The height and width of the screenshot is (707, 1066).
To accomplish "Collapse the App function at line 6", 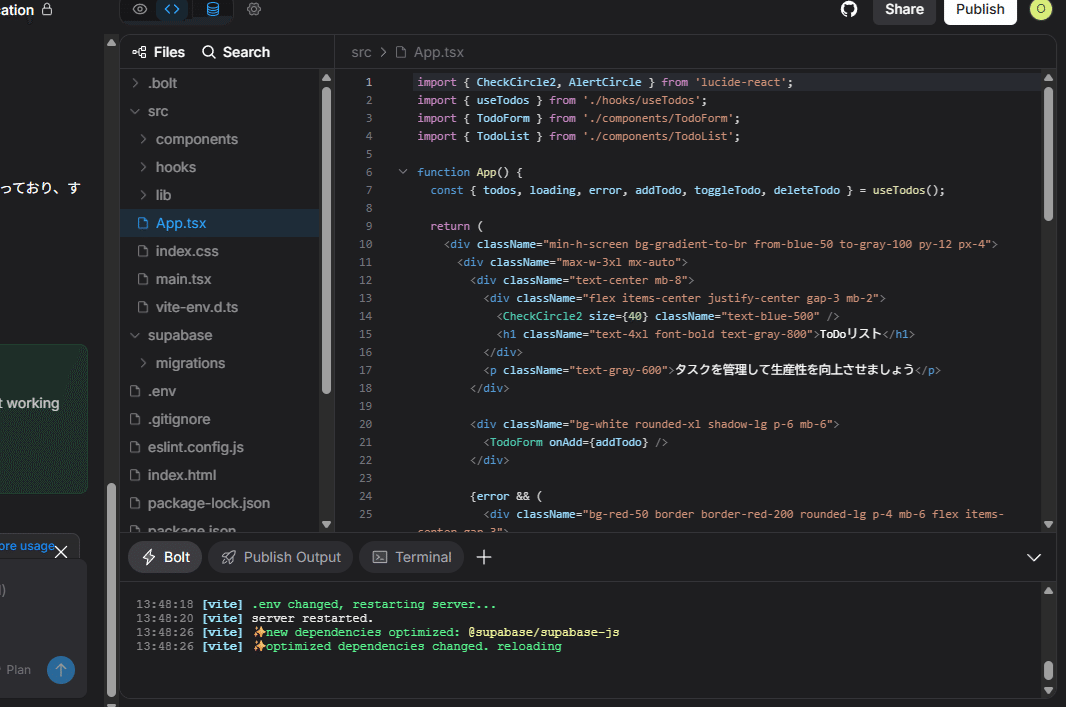I will coord(403,172).
